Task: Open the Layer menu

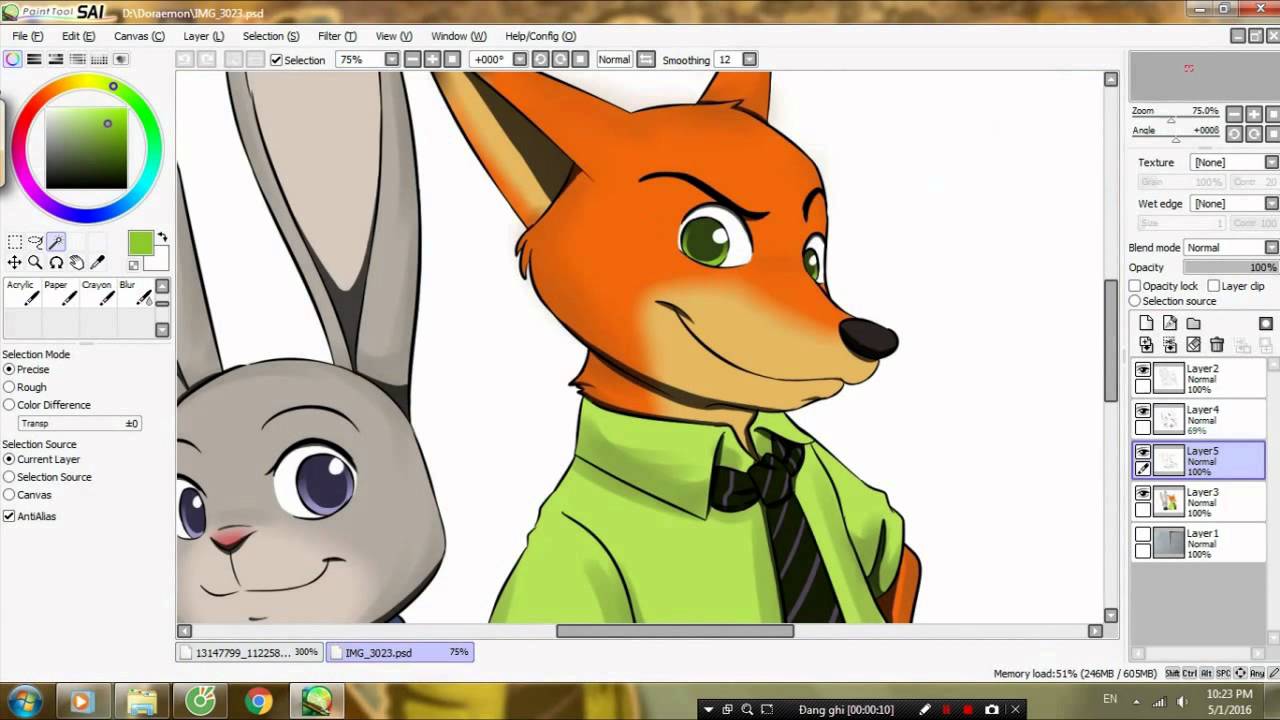Action: (203, 36)
